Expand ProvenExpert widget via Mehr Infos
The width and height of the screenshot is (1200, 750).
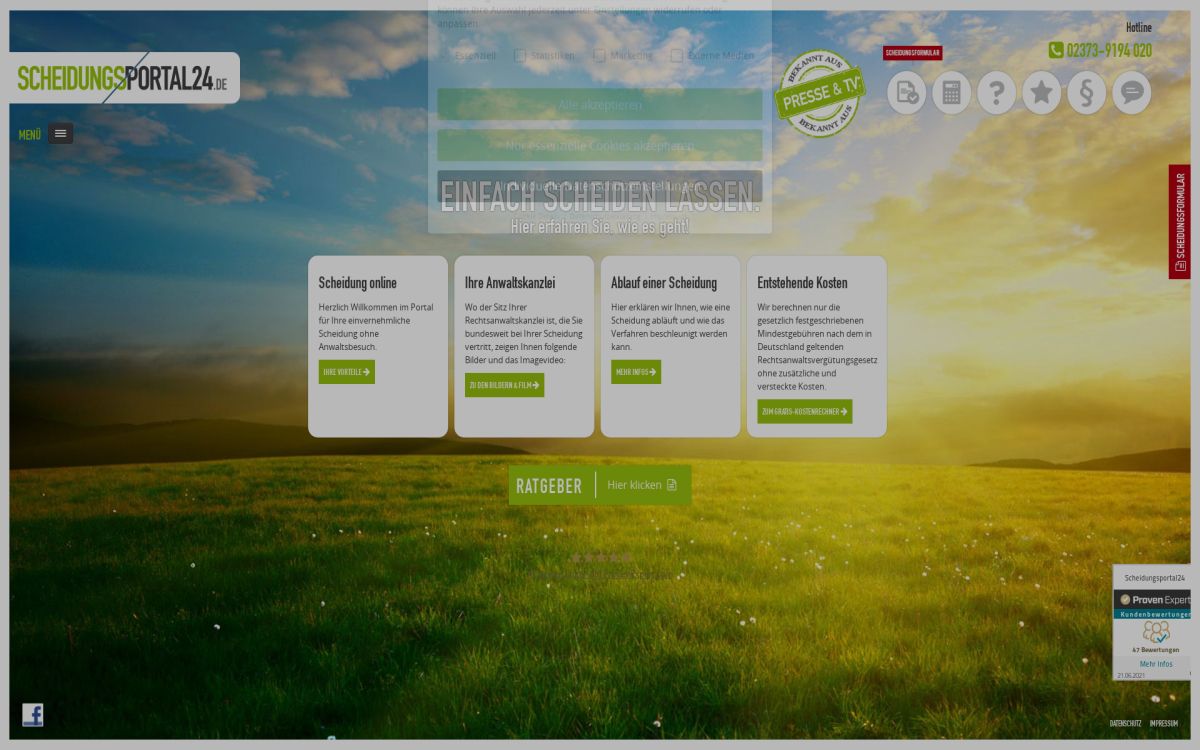click(1156, 664)
